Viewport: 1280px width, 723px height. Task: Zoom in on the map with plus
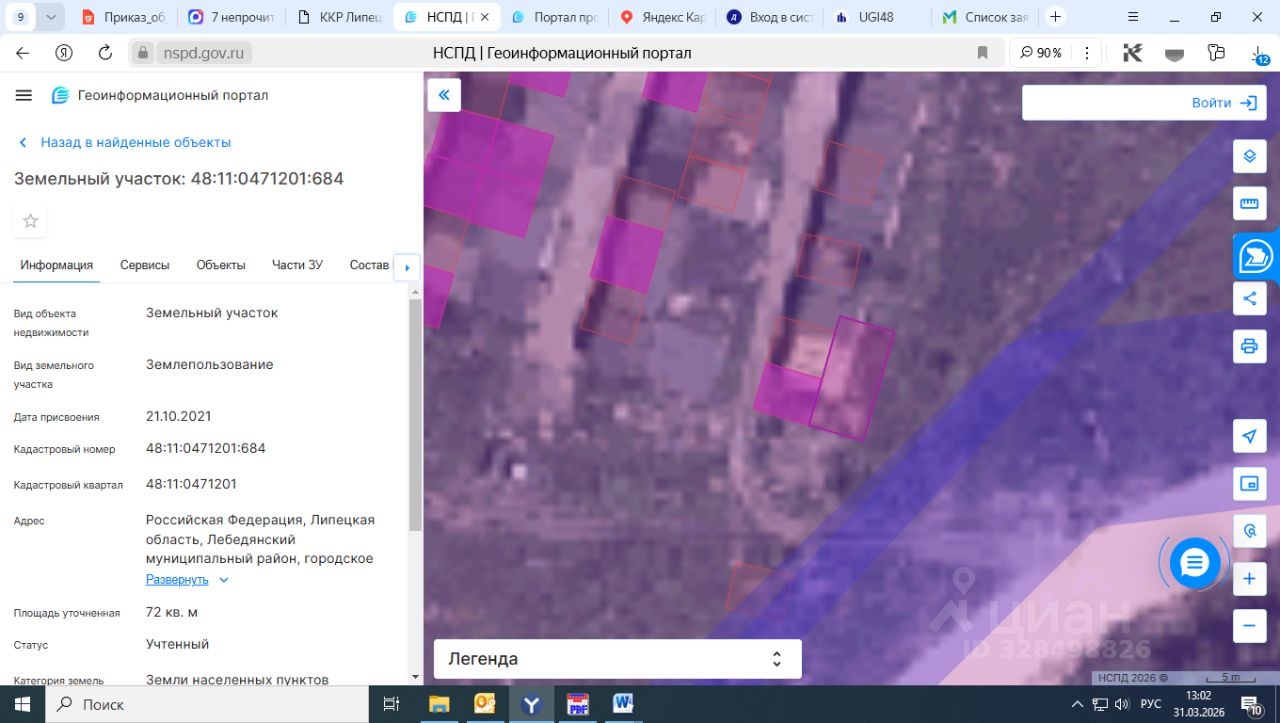(1249, 579)
